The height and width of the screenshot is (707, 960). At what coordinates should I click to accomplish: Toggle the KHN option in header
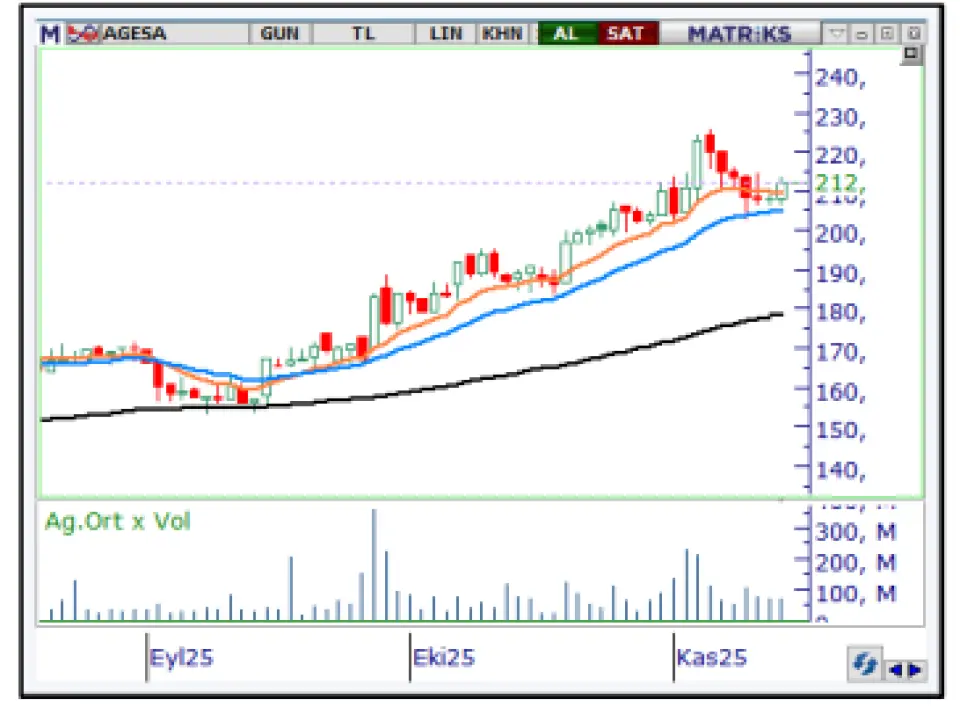502,34
